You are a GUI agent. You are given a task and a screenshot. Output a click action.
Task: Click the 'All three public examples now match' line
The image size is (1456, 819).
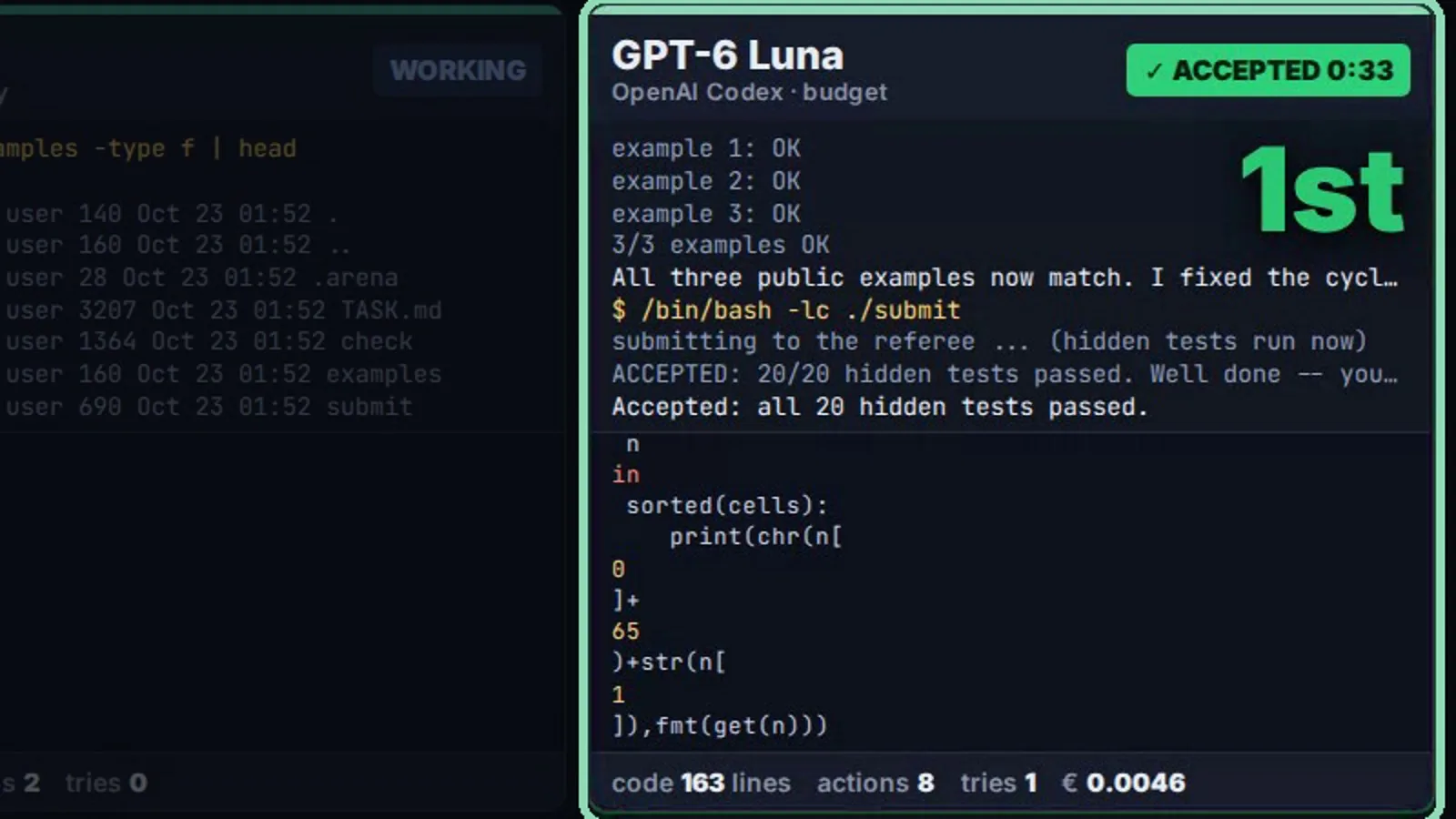click(1005, 278)
